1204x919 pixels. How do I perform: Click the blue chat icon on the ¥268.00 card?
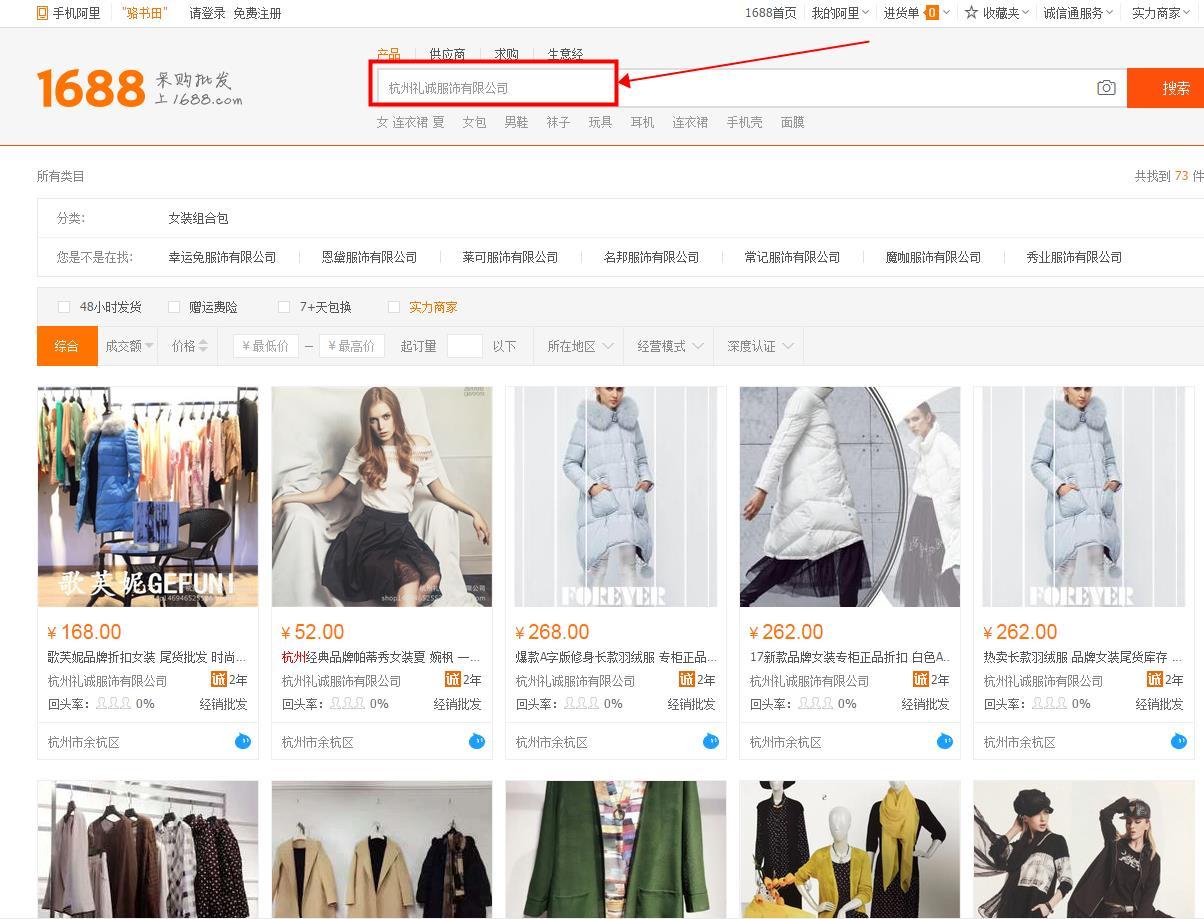click(x=710, y=741)
